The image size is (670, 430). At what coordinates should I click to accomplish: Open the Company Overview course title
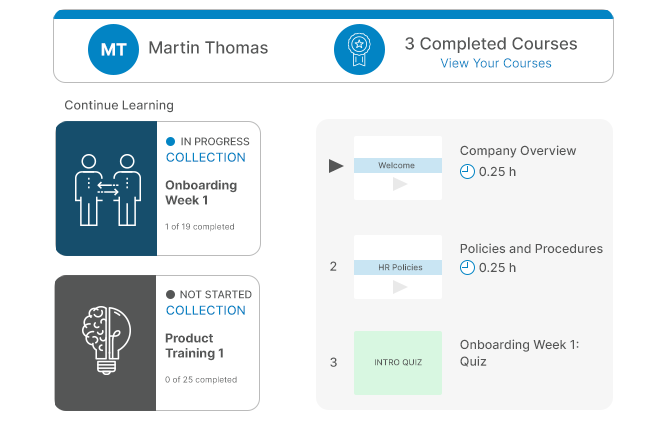(518, 151)
